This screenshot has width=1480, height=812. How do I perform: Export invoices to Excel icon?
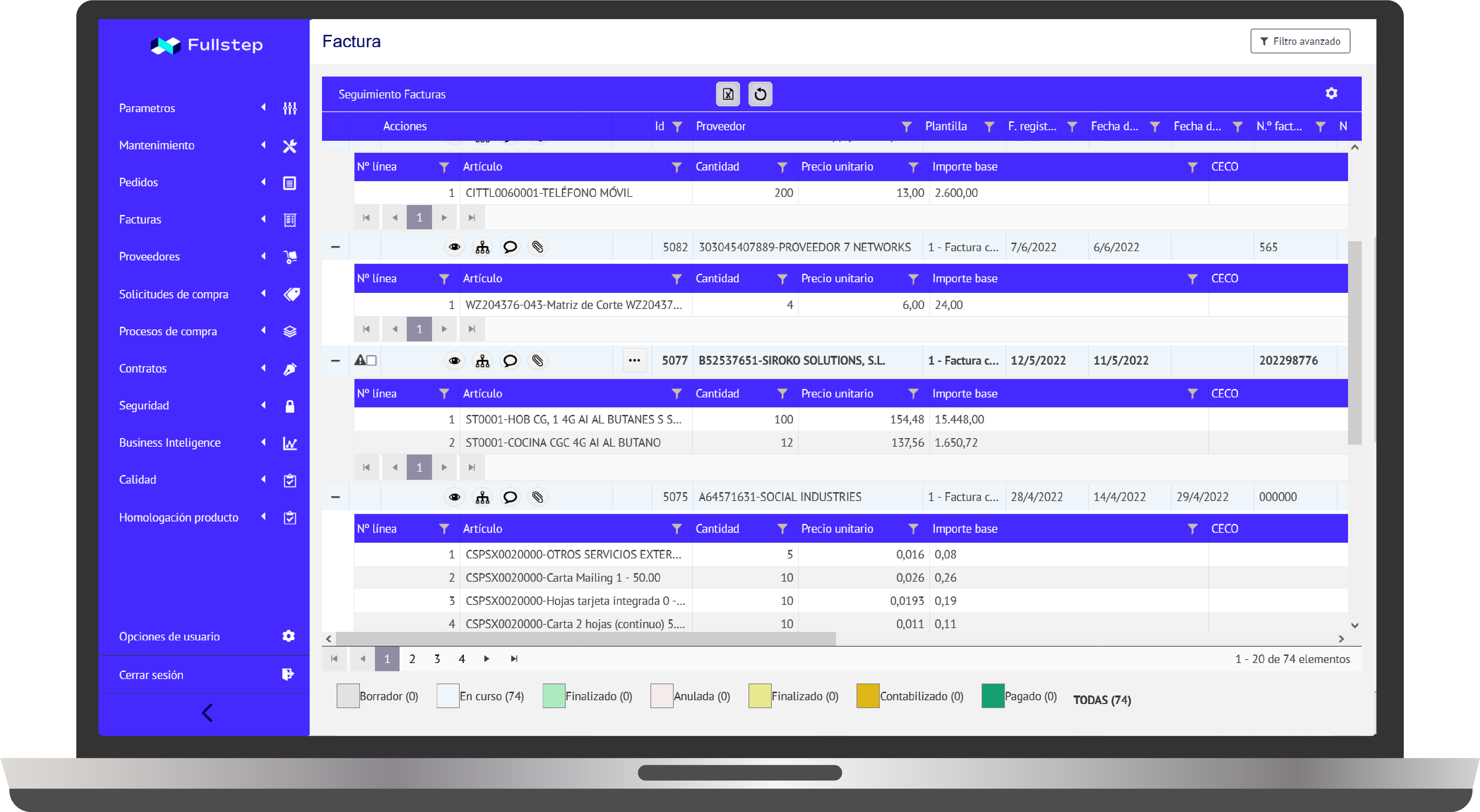727,94
